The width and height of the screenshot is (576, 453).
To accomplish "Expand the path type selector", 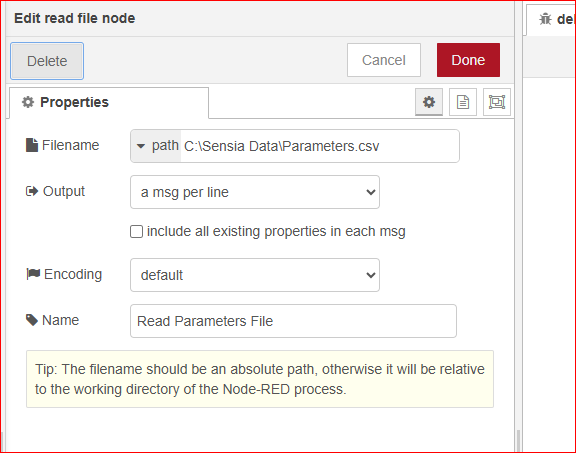I will click(156, 146).
